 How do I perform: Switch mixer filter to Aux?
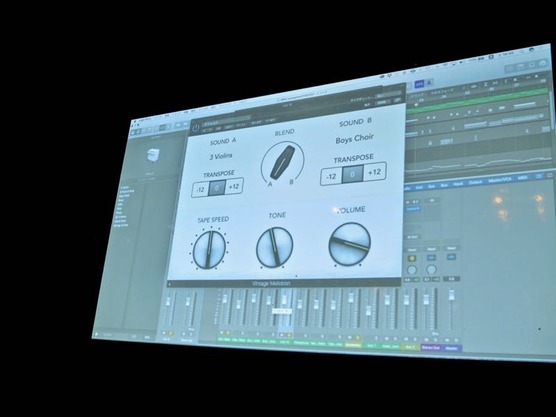point(432,186)
